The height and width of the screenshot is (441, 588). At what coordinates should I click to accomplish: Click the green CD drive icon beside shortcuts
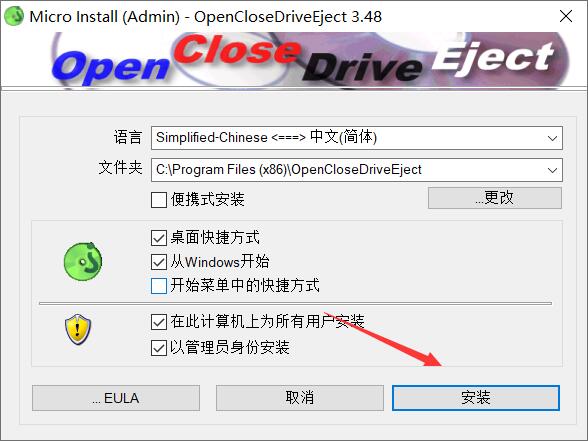click(83, 261)
